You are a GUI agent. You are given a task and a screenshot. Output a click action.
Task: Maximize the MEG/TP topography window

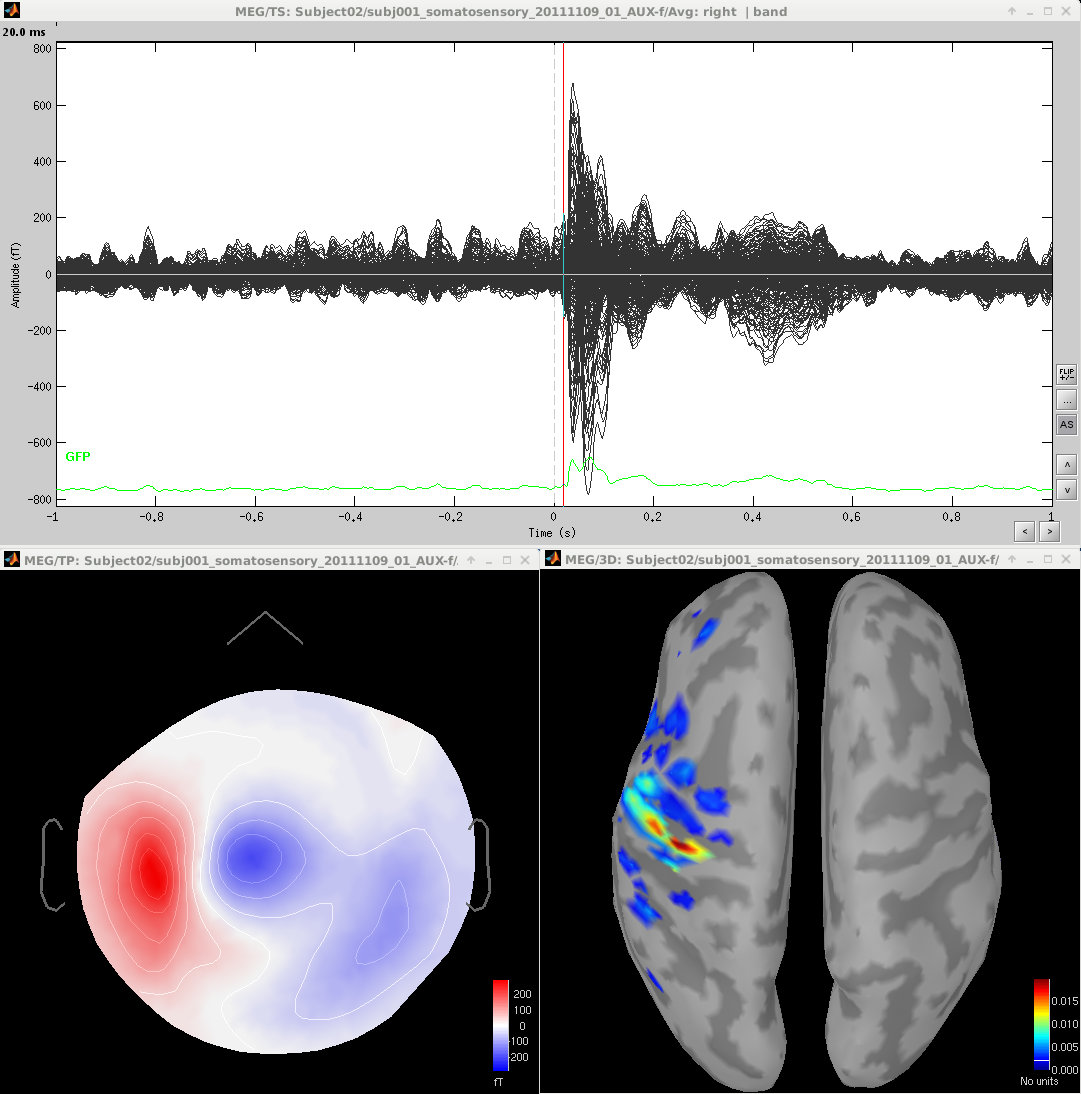click(x=506, y=559)
